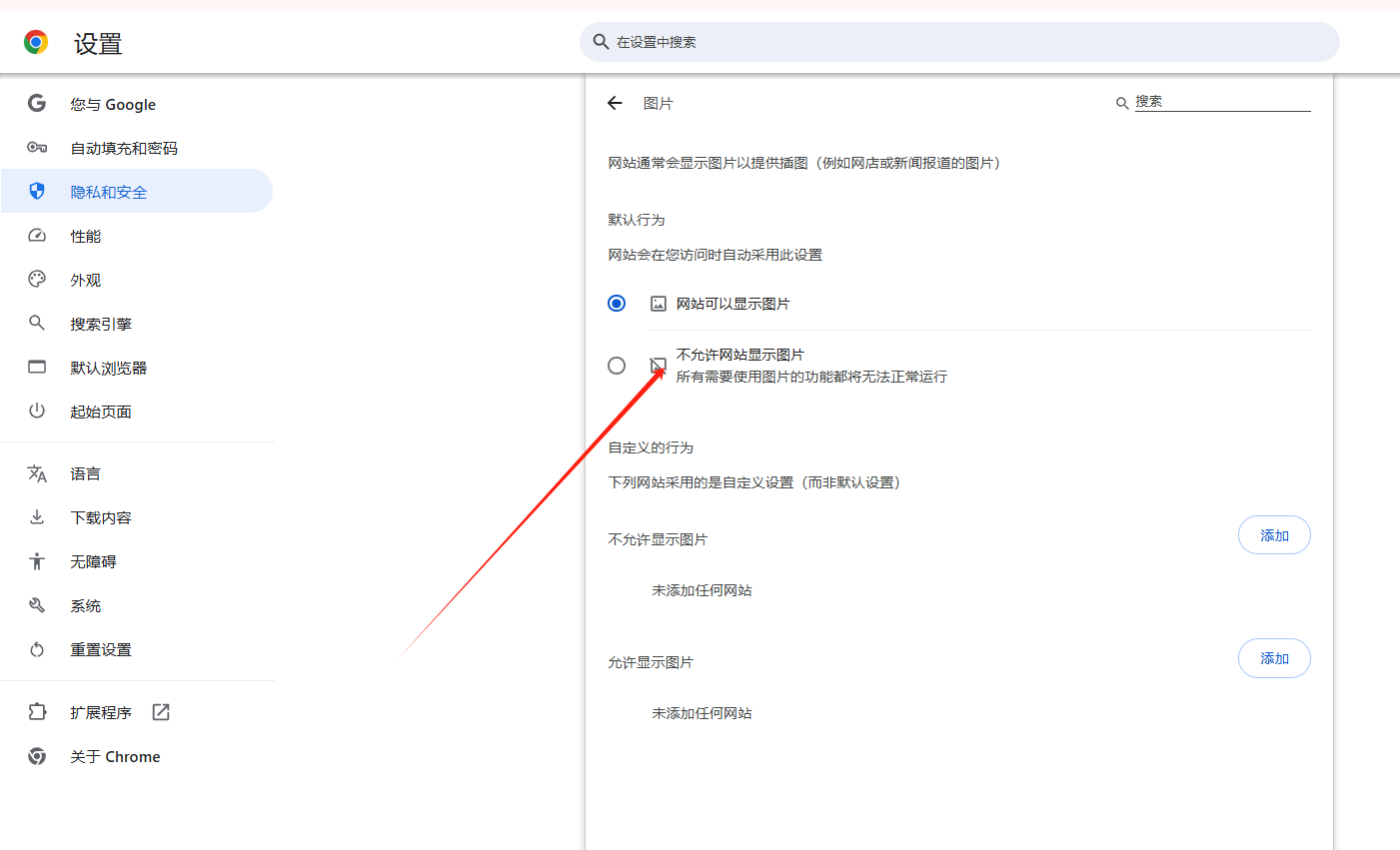This screenshot has width=1400, height=850.
Task: Select the 网站可以显示图片 radio button
Action: [617, 304]
